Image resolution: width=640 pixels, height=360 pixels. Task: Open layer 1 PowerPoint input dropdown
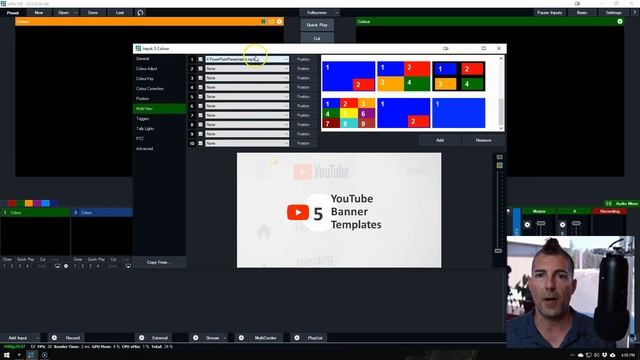[x=247, y=59]
